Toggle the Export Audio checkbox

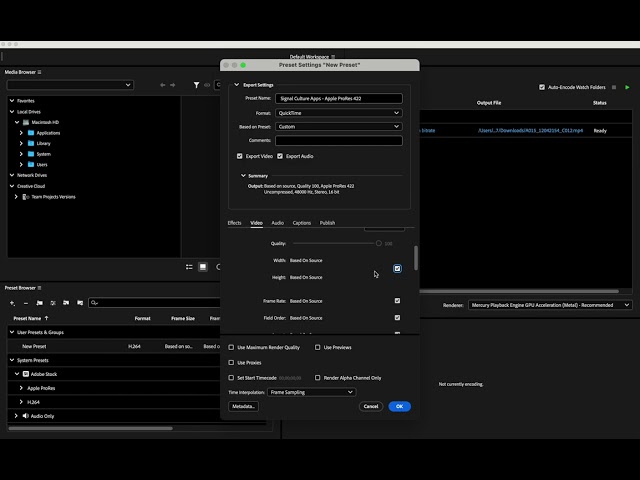coord(280,156)
